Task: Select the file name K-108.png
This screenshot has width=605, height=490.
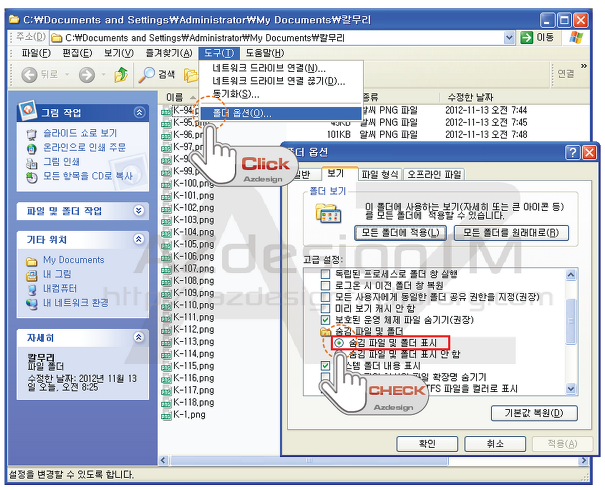Action: coord(193,280)
